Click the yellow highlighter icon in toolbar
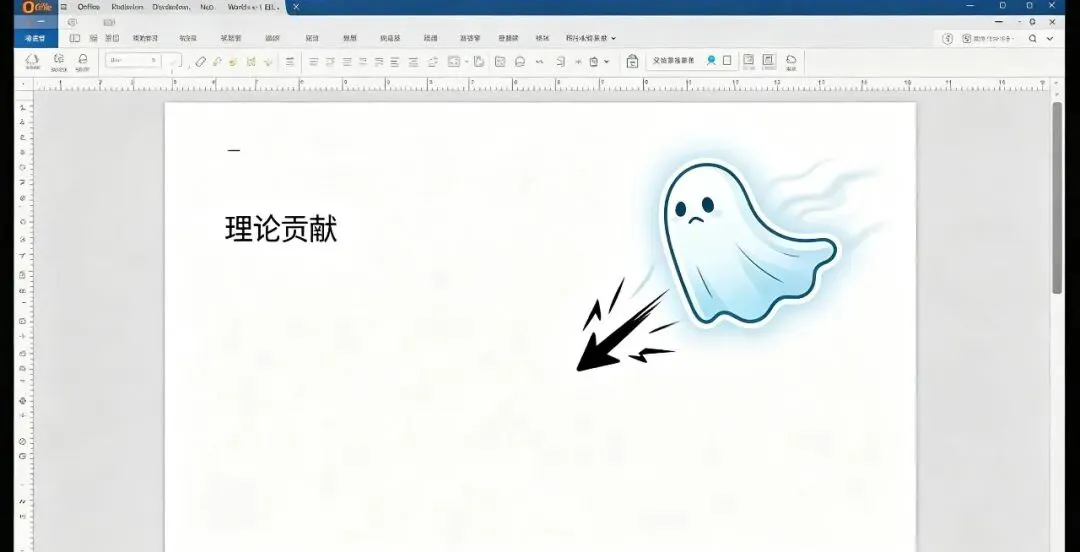The height and width of the screenshot is (552, 1080). click(x=233, y=61)
